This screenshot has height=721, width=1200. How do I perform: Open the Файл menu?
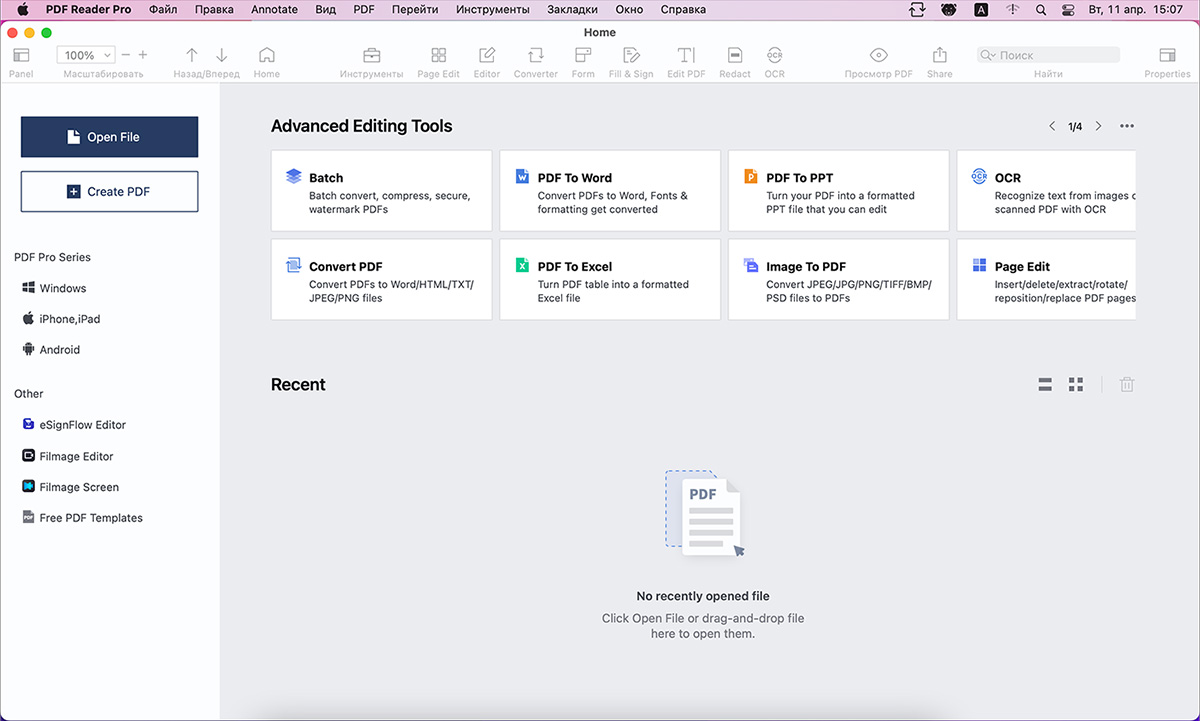pos(163,9)
